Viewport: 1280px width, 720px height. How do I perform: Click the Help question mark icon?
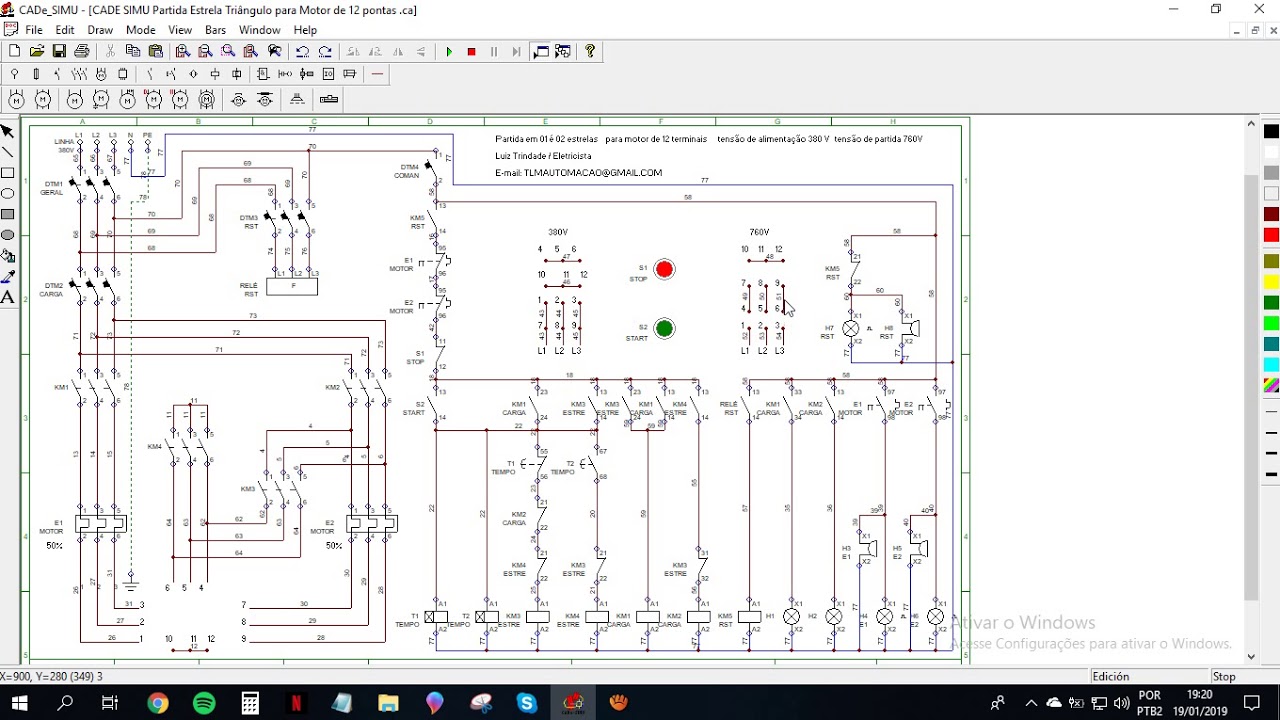[590, 51]
